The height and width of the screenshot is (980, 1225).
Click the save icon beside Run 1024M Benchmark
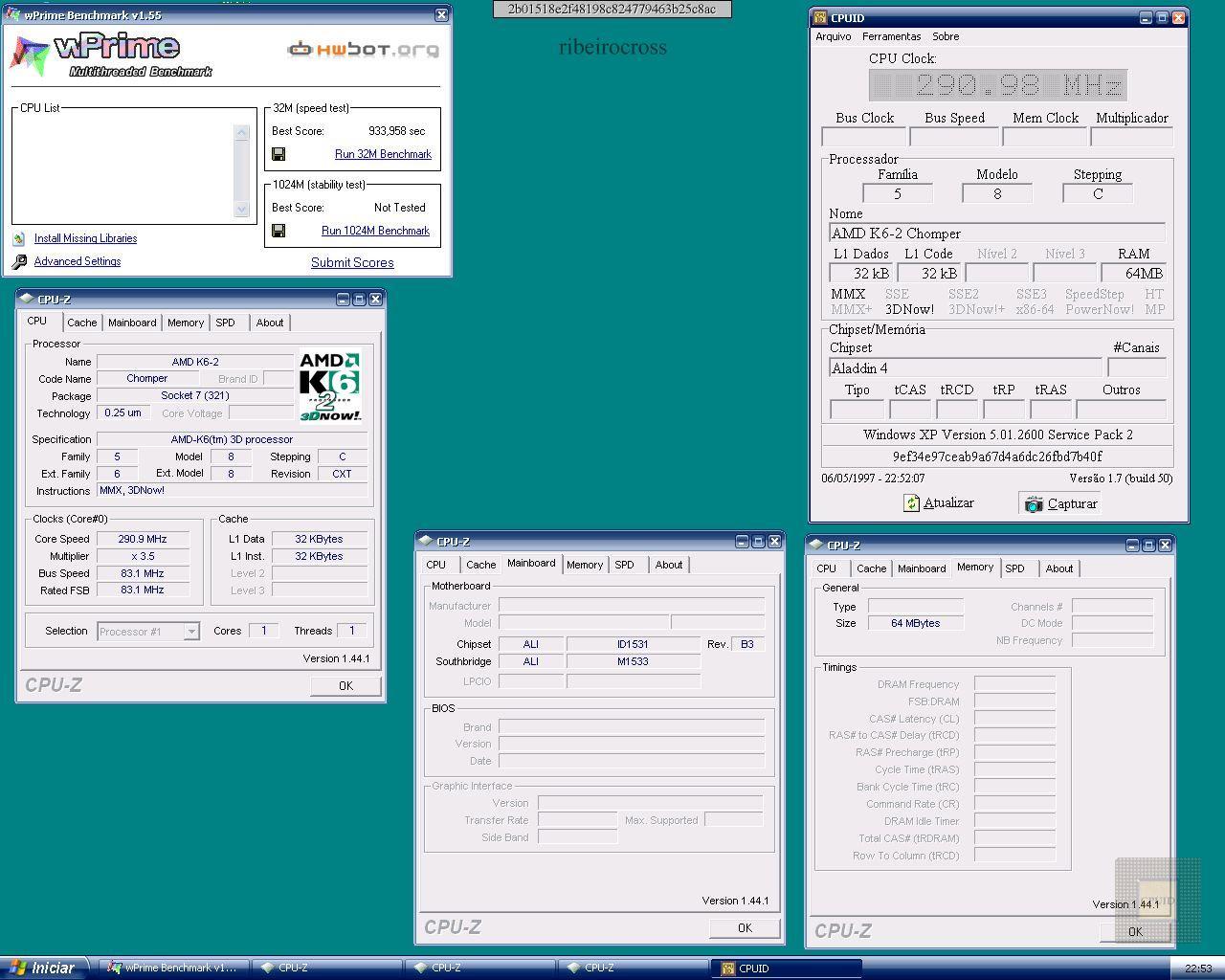[278, 231]
